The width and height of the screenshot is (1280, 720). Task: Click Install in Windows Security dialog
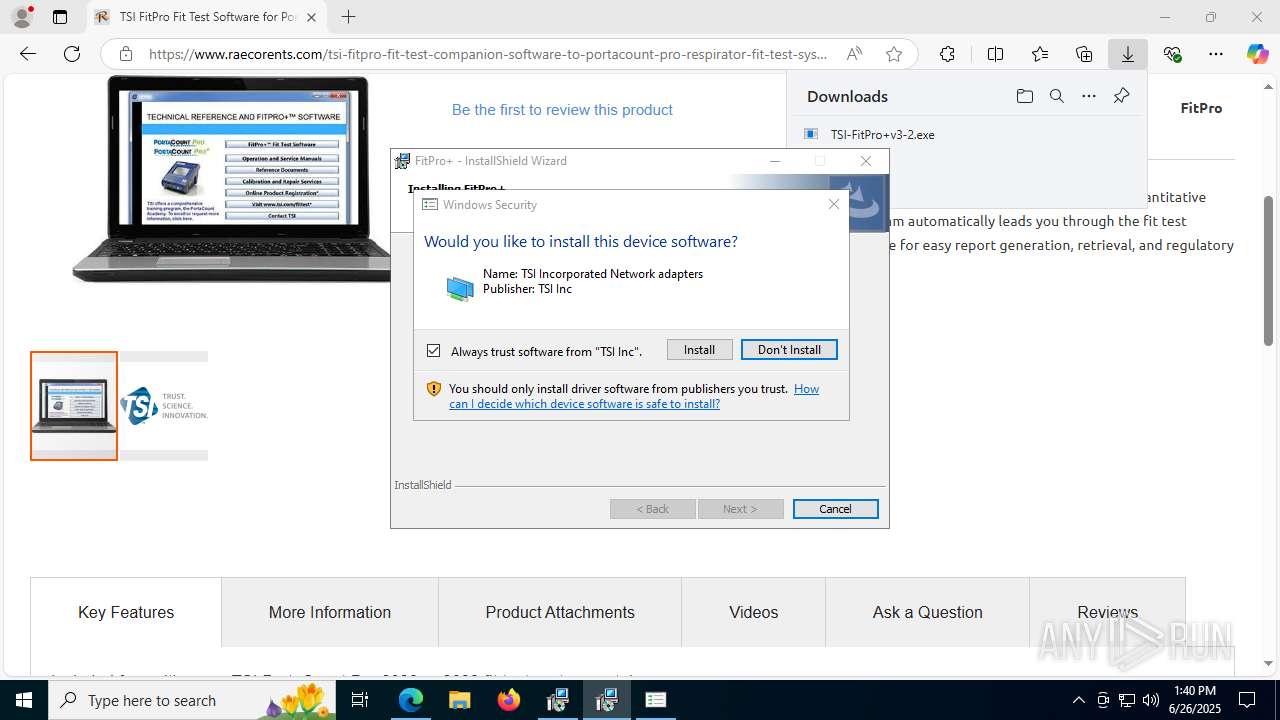coord(699,350)
